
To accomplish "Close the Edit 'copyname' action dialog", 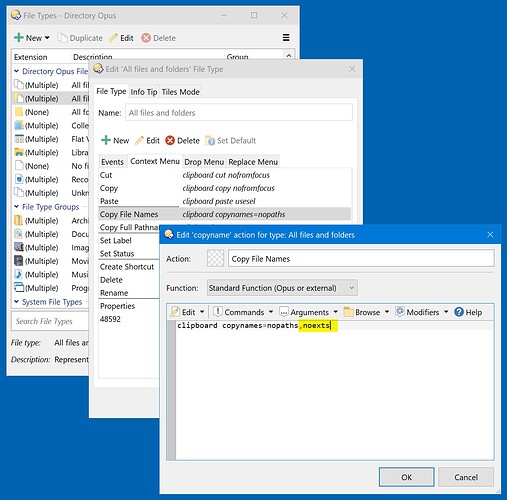I will click(490, 235).
